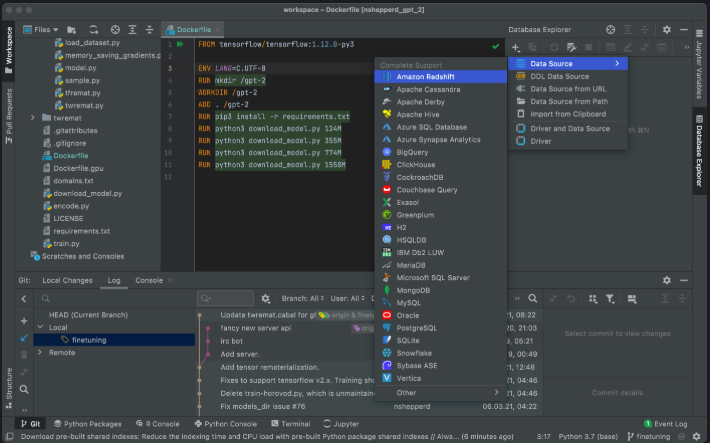Select download_model.py in file tree
Image resolution: width=710 pixels, height=443 pixels.
(x=87, y=193)
